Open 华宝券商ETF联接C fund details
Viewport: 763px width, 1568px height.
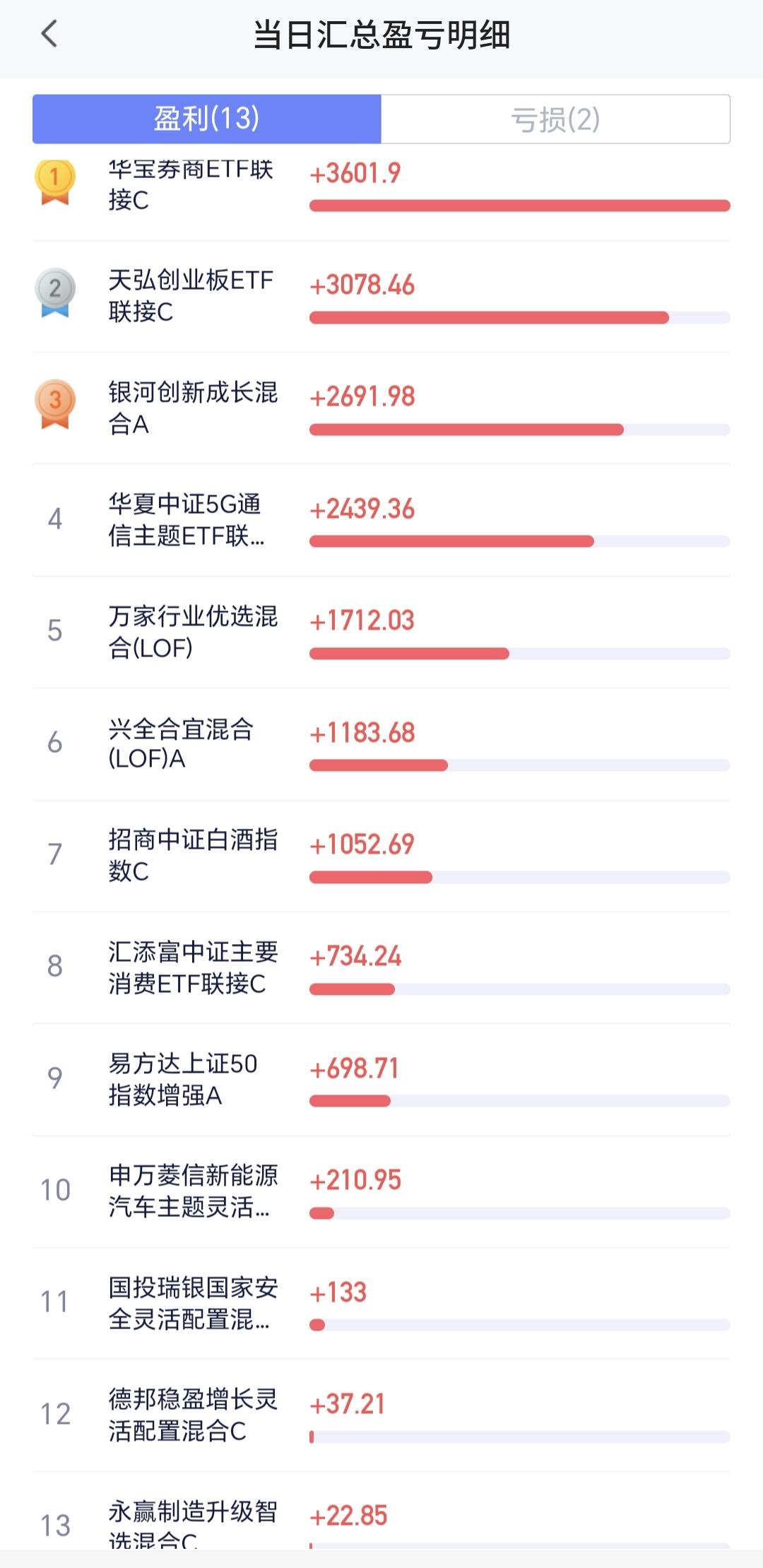(x=191, y=184)
